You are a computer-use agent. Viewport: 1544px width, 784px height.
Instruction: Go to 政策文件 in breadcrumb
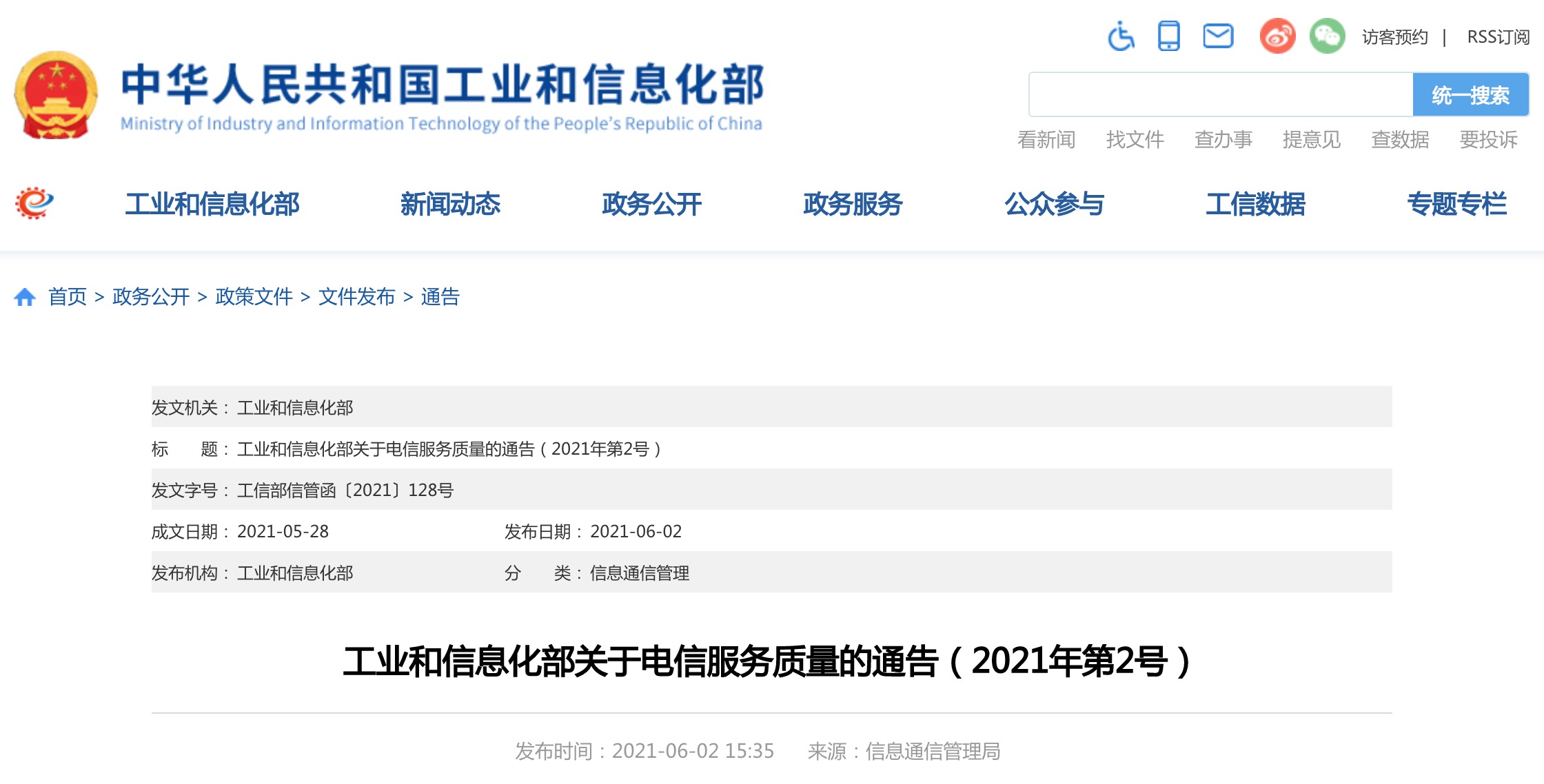tap(254, 297)
